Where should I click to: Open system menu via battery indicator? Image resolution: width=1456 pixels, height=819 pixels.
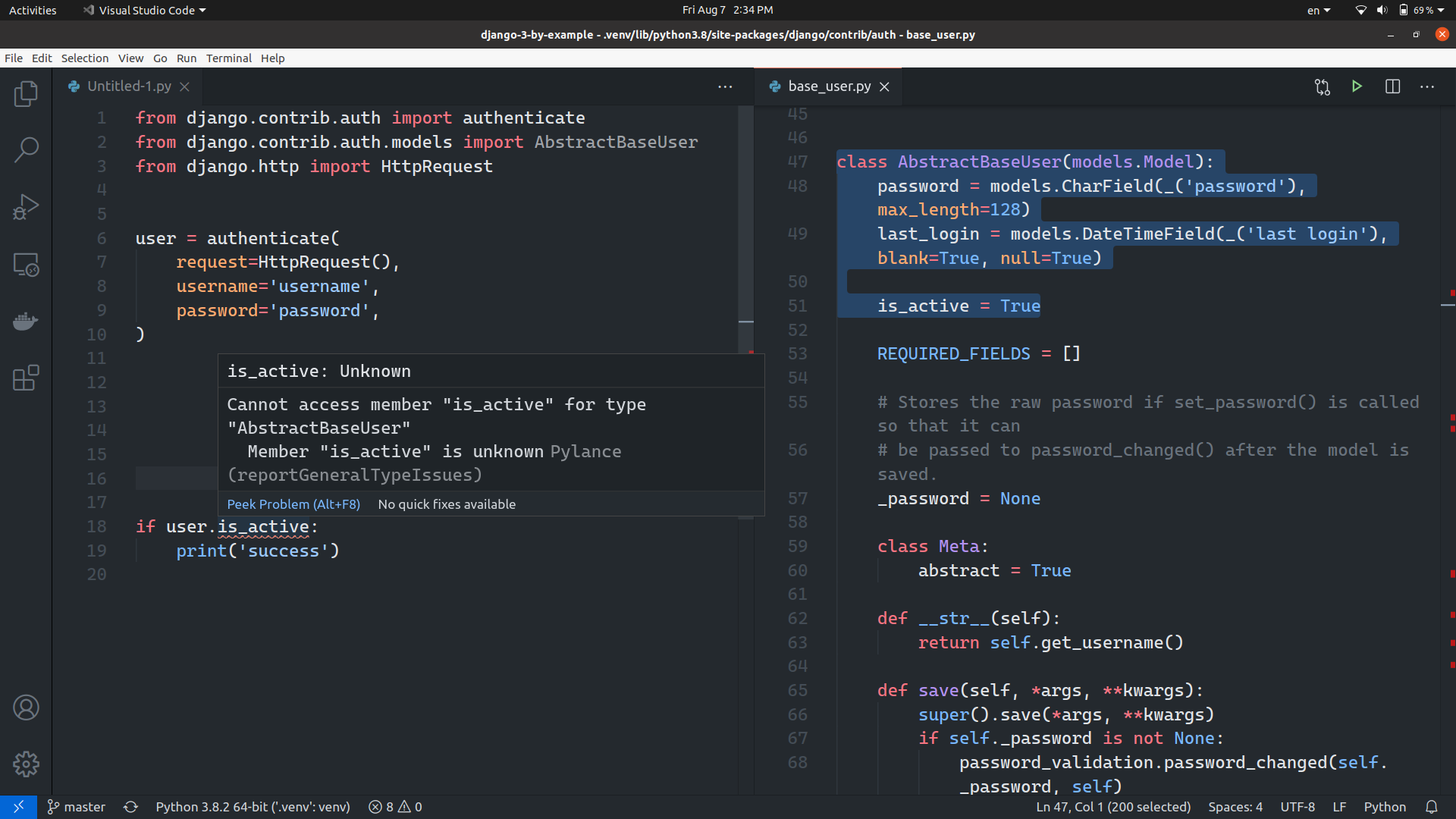pos(1421,10)
